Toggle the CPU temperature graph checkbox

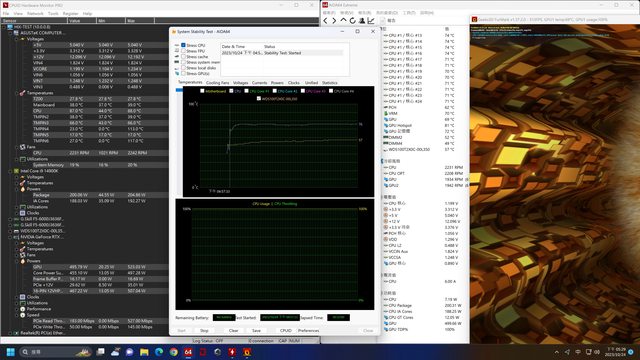point(231,91)
